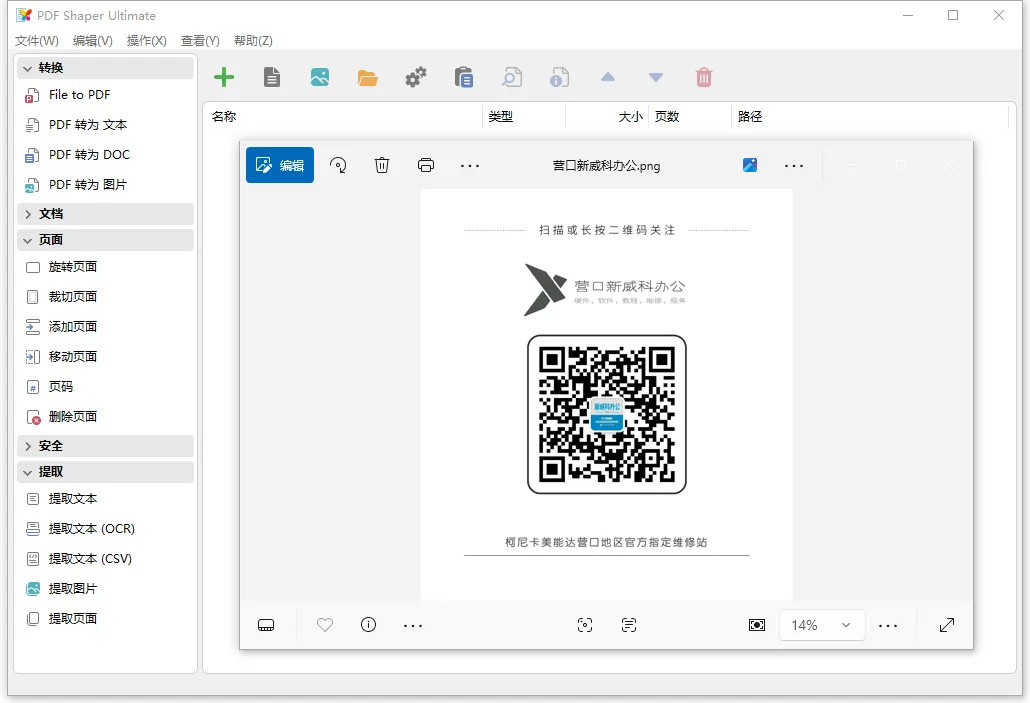
Task: Click the blue design app icon in viewer
Action: pos(750,165)
